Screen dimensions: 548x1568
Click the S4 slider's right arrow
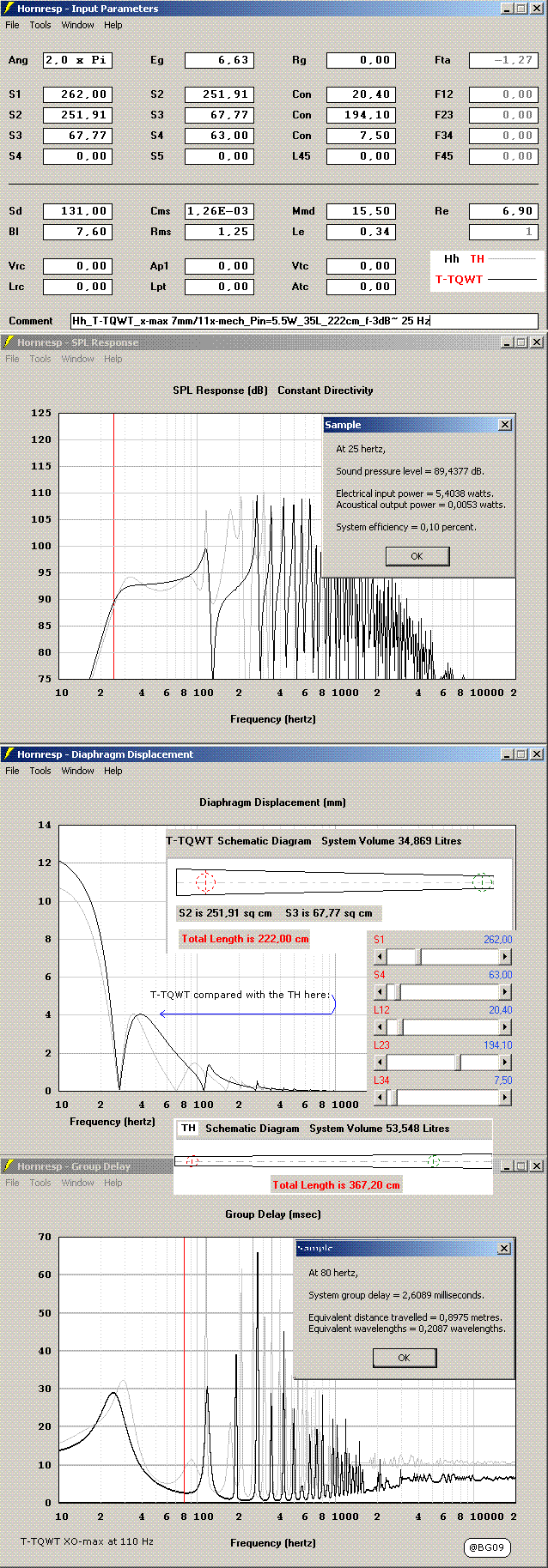(505, 992)
